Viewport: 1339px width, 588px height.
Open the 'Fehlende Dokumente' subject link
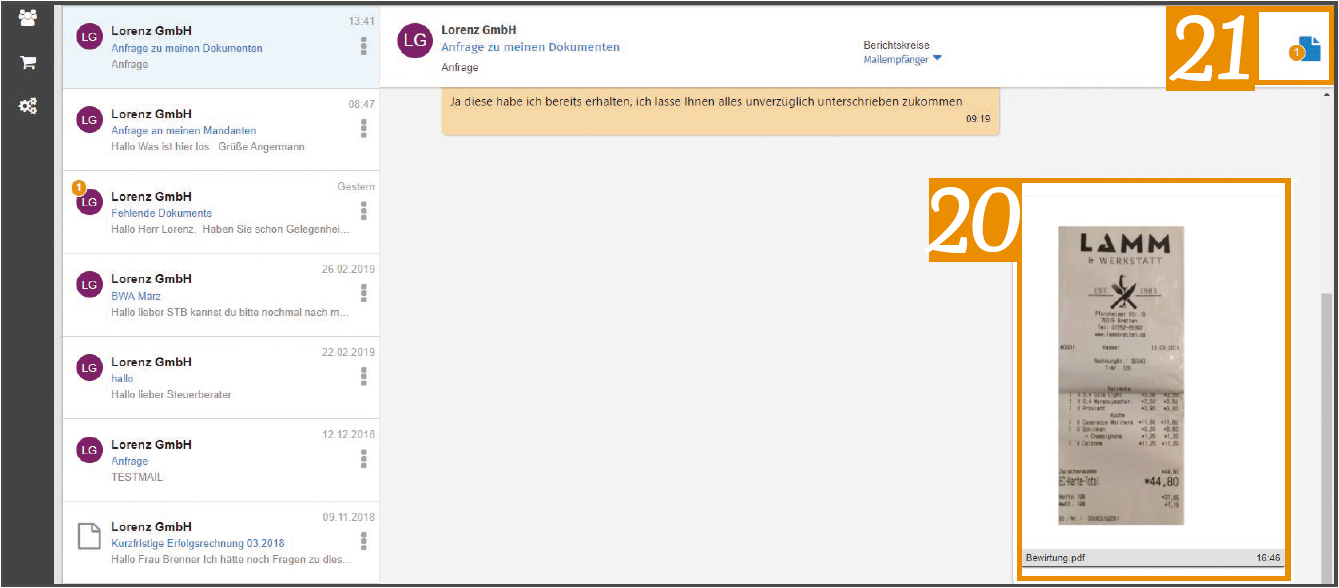click(161, 213)
